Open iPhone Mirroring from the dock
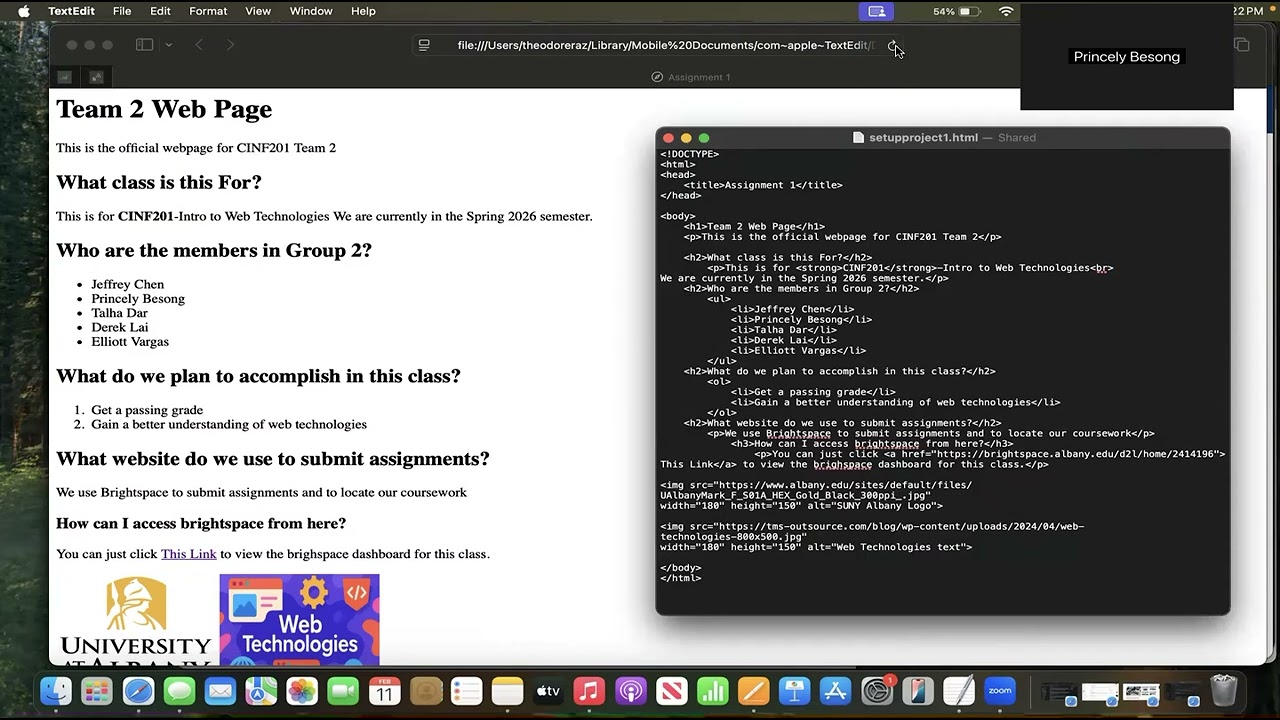The image size is (1280, 720). point(918,691)
